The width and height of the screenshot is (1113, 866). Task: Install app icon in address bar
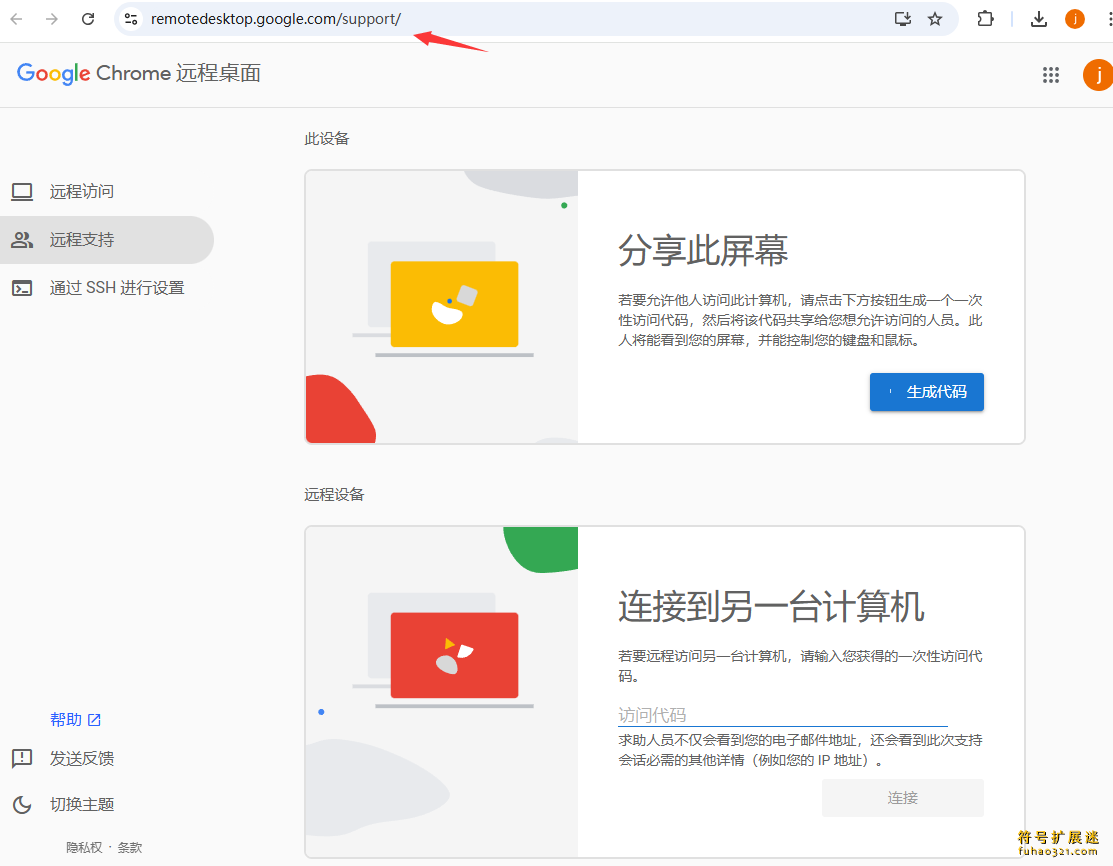(902, 19)
